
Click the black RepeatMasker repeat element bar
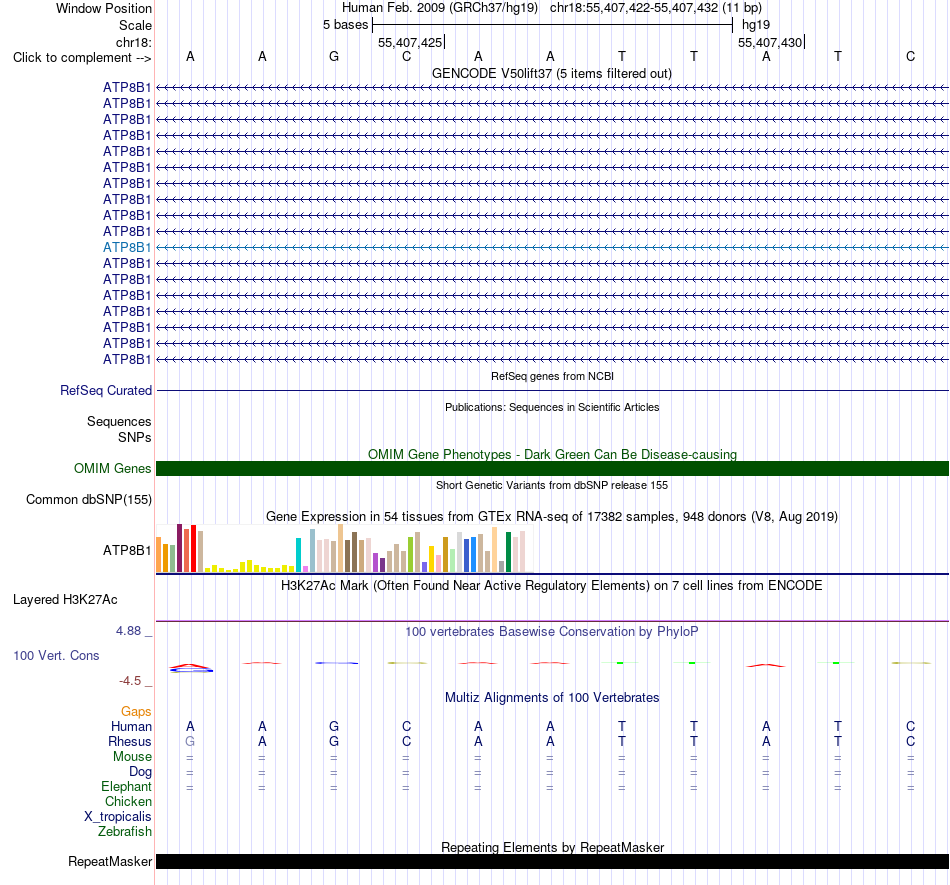552,861
